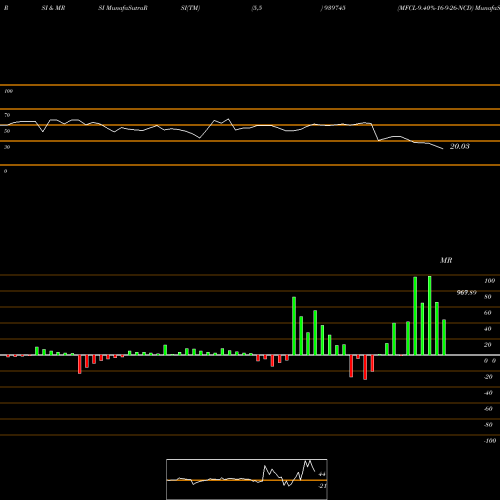Viewport: 500px width, 500px height.
Task: Click the -100 label on MR axis
Action: point(490,441)
